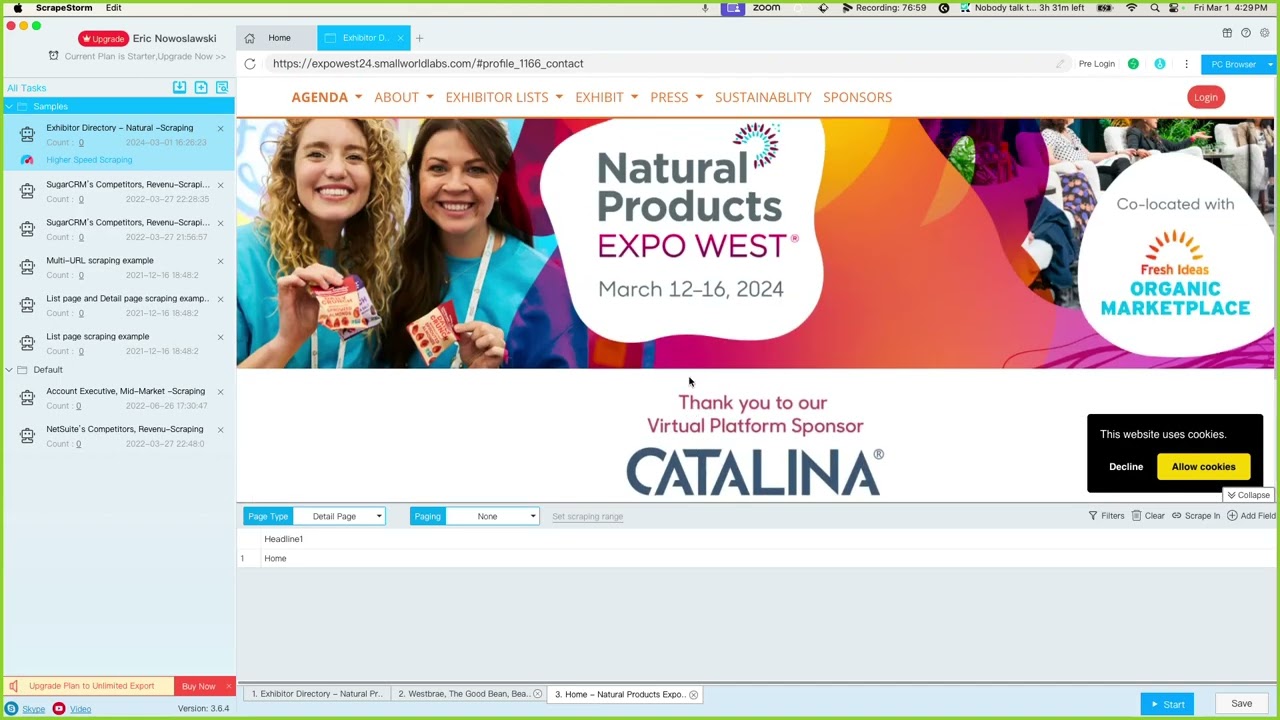
Task: Open the settings gear icon
Action: click(x=1264, y=33)
